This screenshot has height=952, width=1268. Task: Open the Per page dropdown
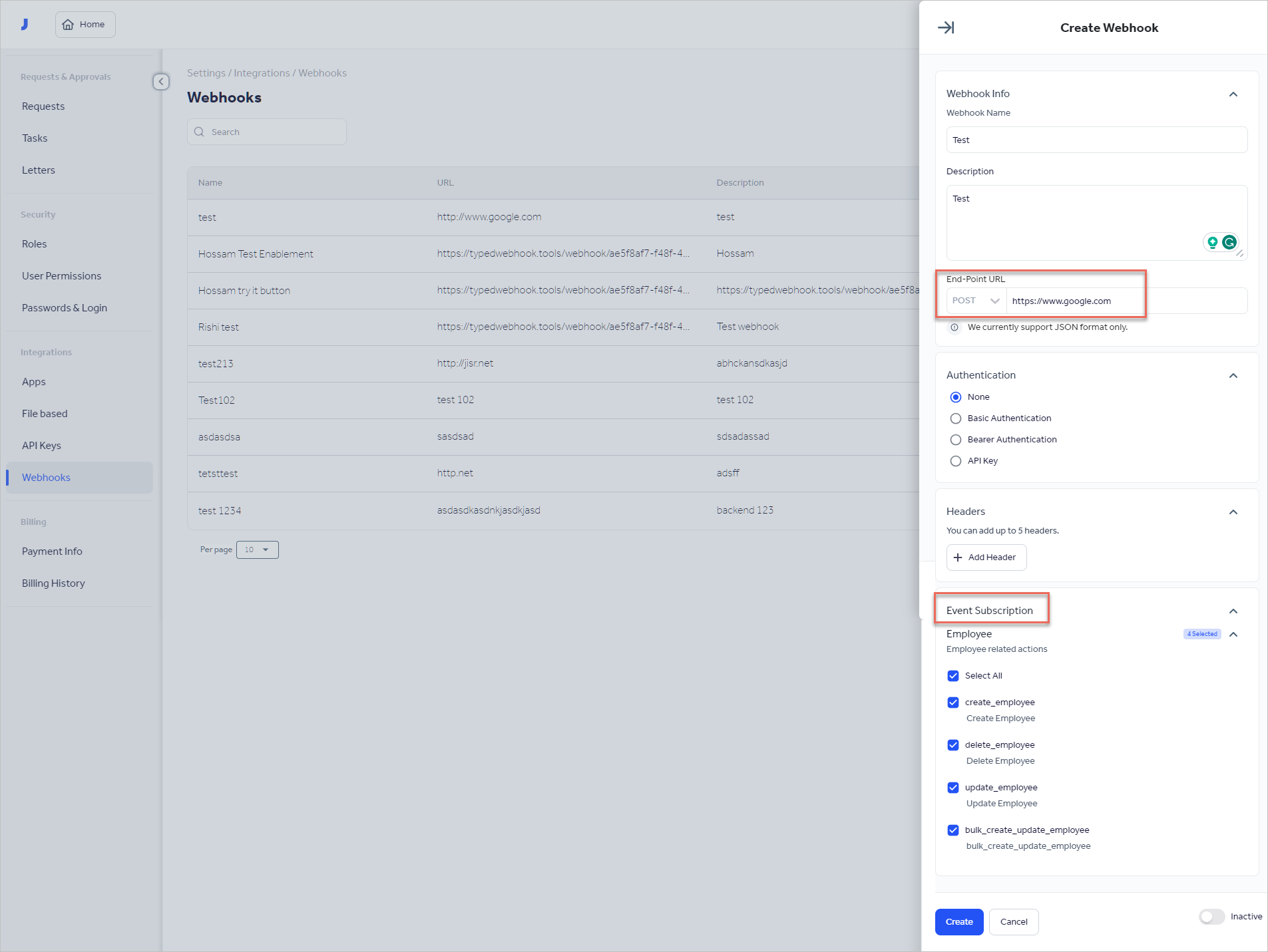(257, 550)
